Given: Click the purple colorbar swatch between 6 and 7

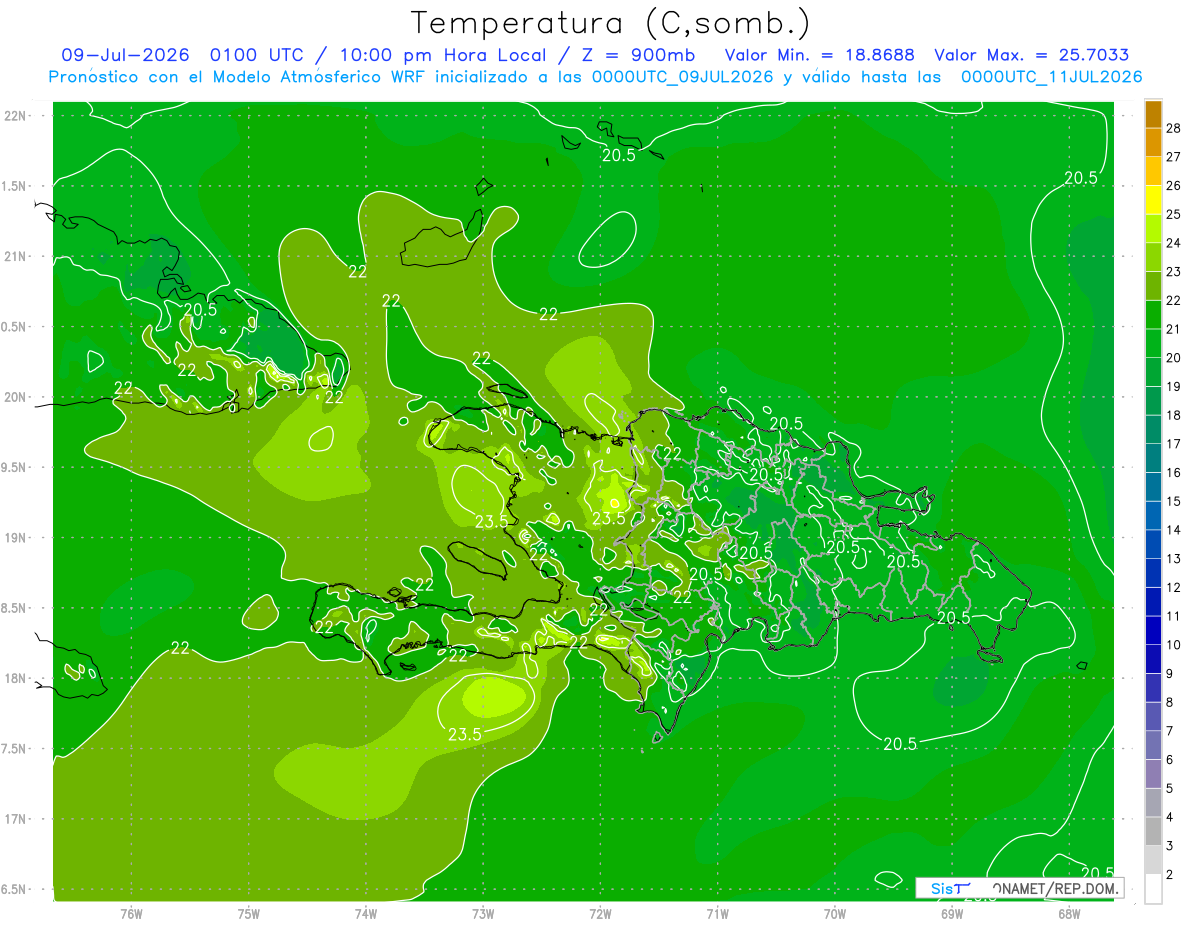Looking at the screenshot, I should pos(1153,746).
